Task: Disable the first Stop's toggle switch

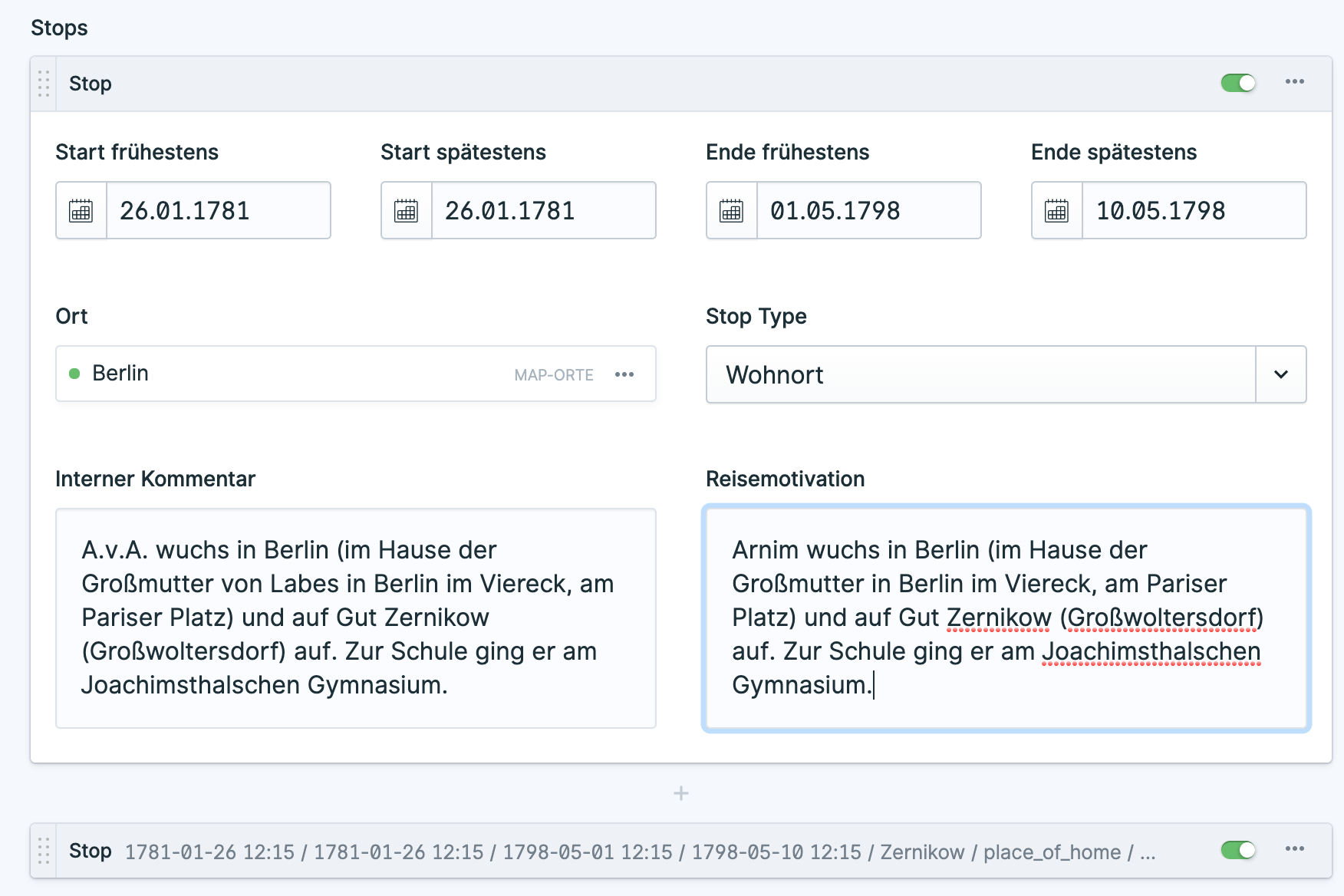Action: pyautogui.click(x=1239, y=82)
